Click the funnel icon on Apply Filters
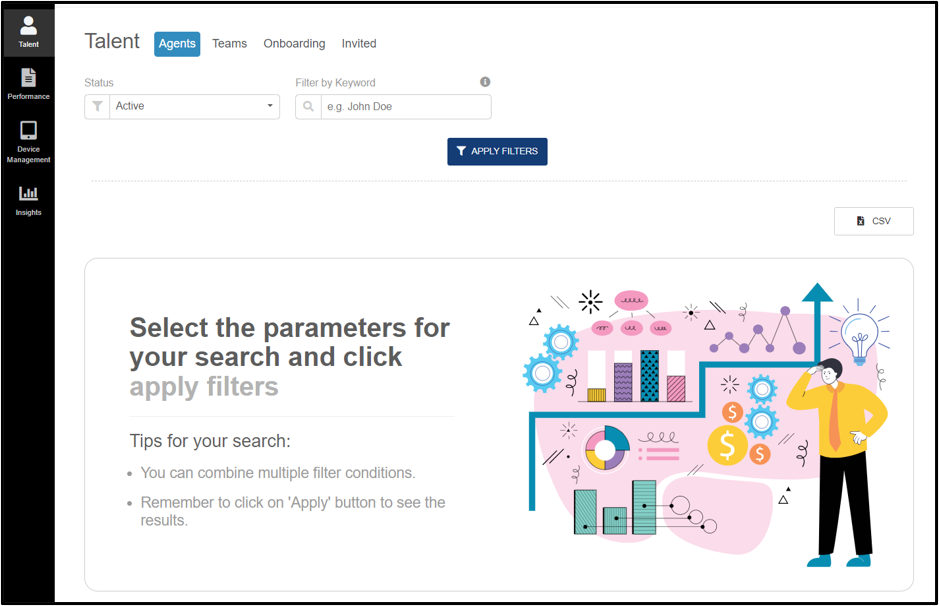The height and width of the screenshot is (606, 939). pyautogui.click(x=461, y=151)
